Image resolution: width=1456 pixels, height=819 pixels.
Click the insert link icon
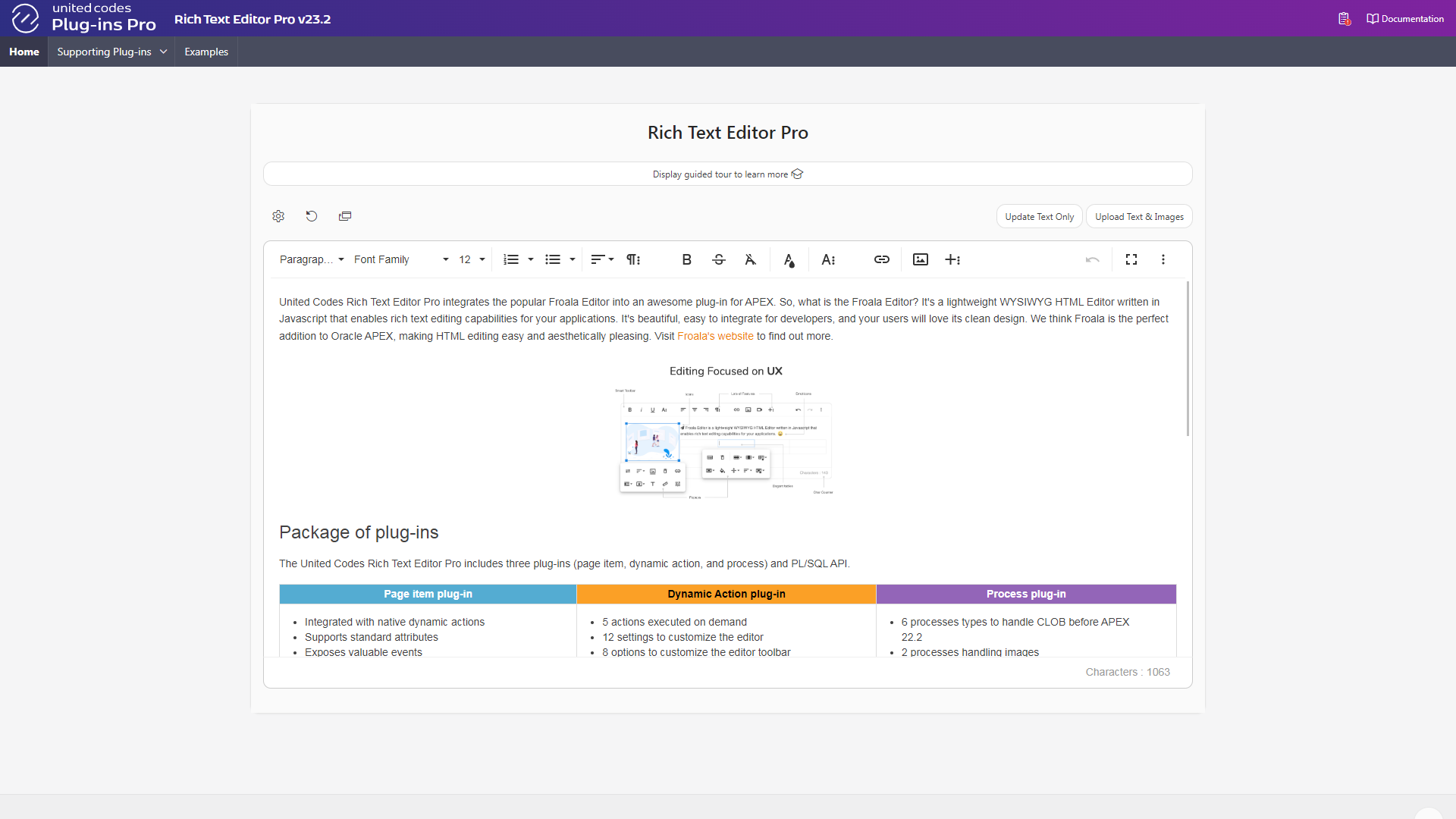click(881, 259)
